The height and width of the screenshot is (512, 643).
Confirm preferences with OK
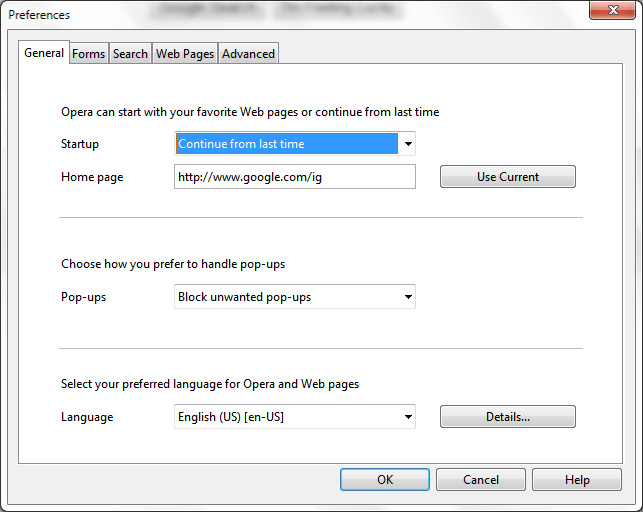385,480
